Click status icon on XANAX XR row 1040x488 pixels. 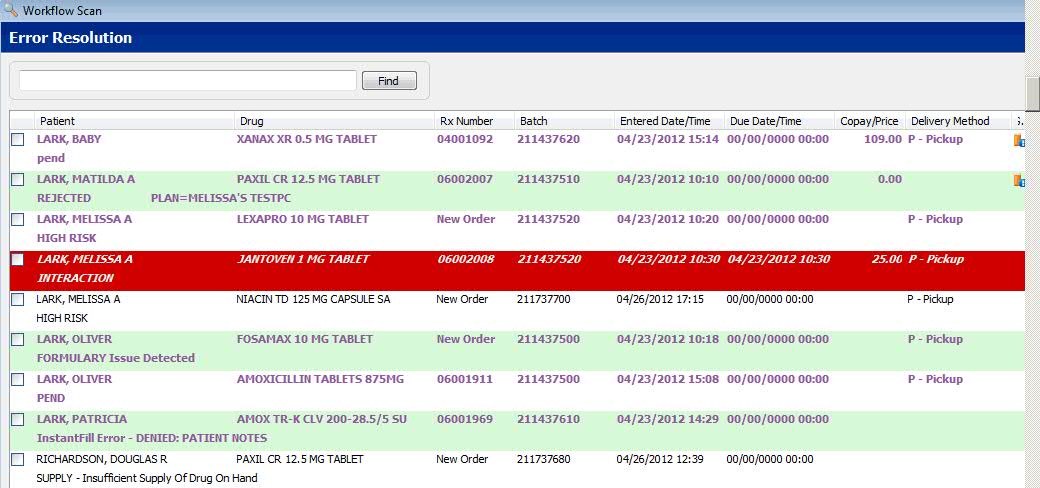tap(1019, 140)
